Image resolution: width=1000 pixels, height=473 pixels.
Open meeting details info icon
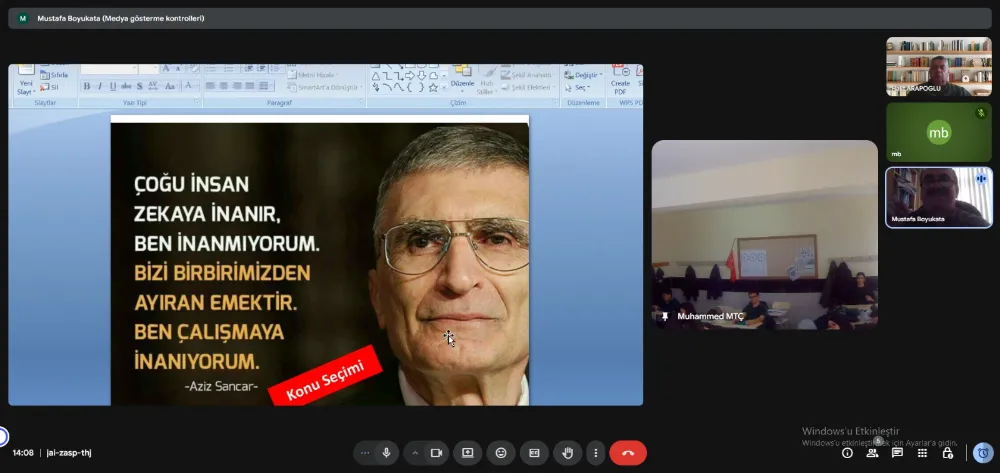click(847, 453)
